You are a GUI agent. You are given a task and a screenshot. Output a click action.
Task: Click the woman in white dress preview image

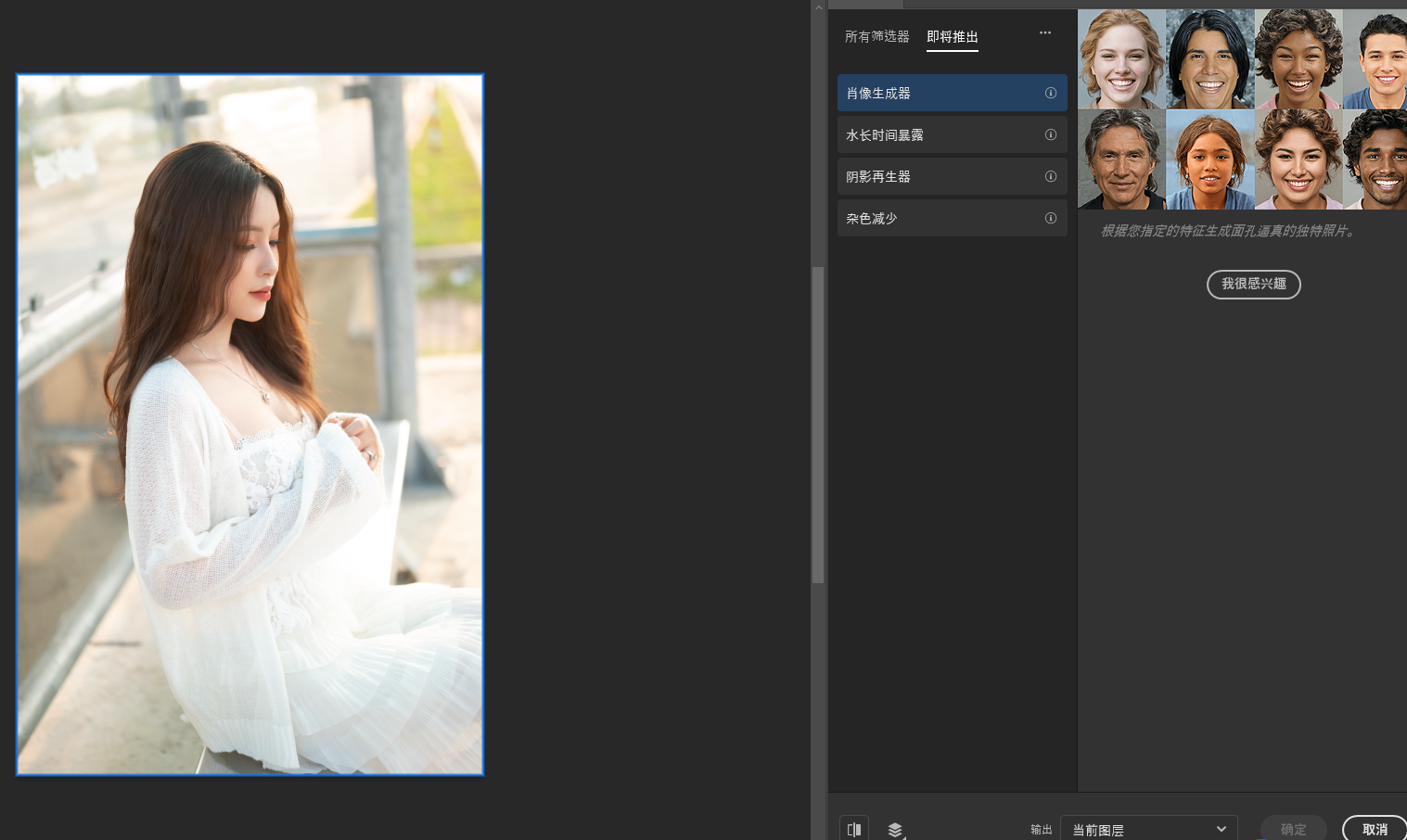[250, 425]
